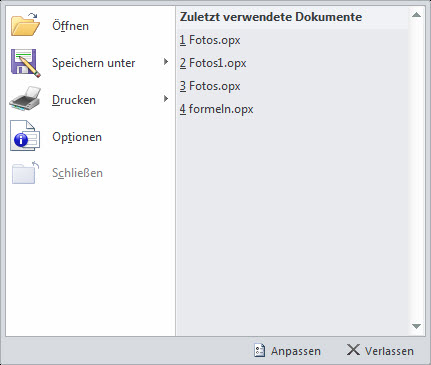Click the Anpassen checklist page icon
The height and width of the screenshot is (365, 431).
(x=259, y=351)
